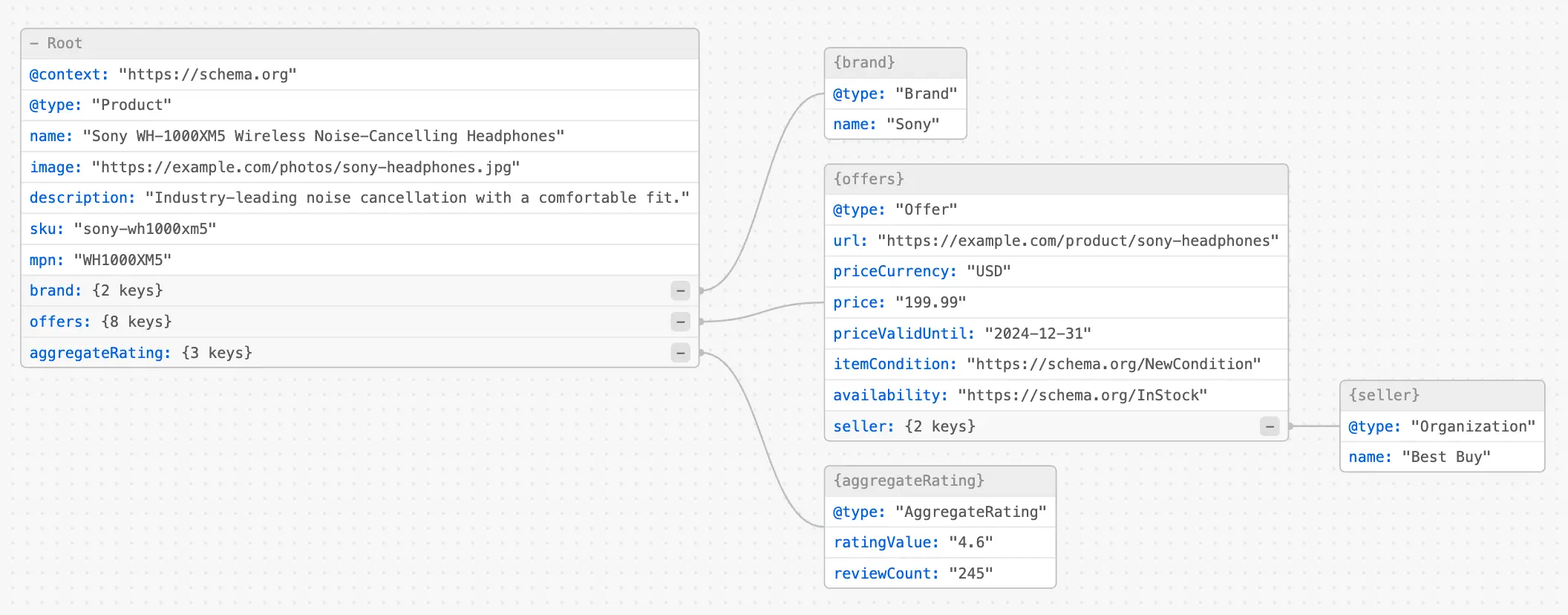Collapse the offers row minus button
The height and width of the screenshot is (615, 1568).
pyautogui.click(x=680, y=322)
